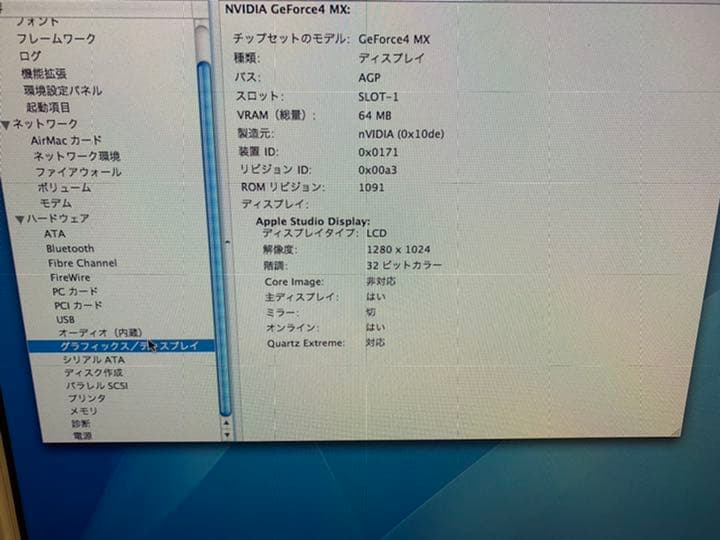Click the AGP bus value
The image size is (720, 540).
[x=369, y=78]
